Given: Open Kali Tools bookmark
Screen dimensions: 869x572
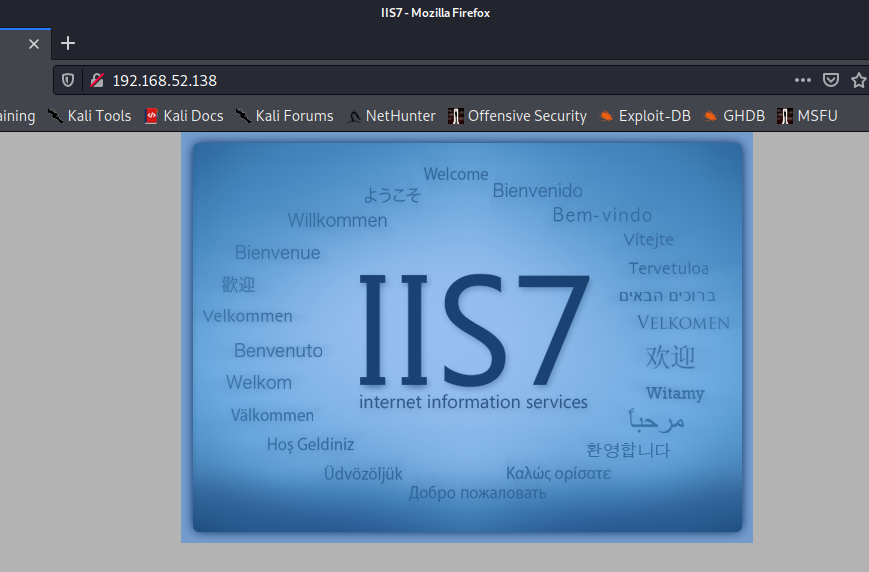Looking at the screenshot, I should click(x=89, y=116).
